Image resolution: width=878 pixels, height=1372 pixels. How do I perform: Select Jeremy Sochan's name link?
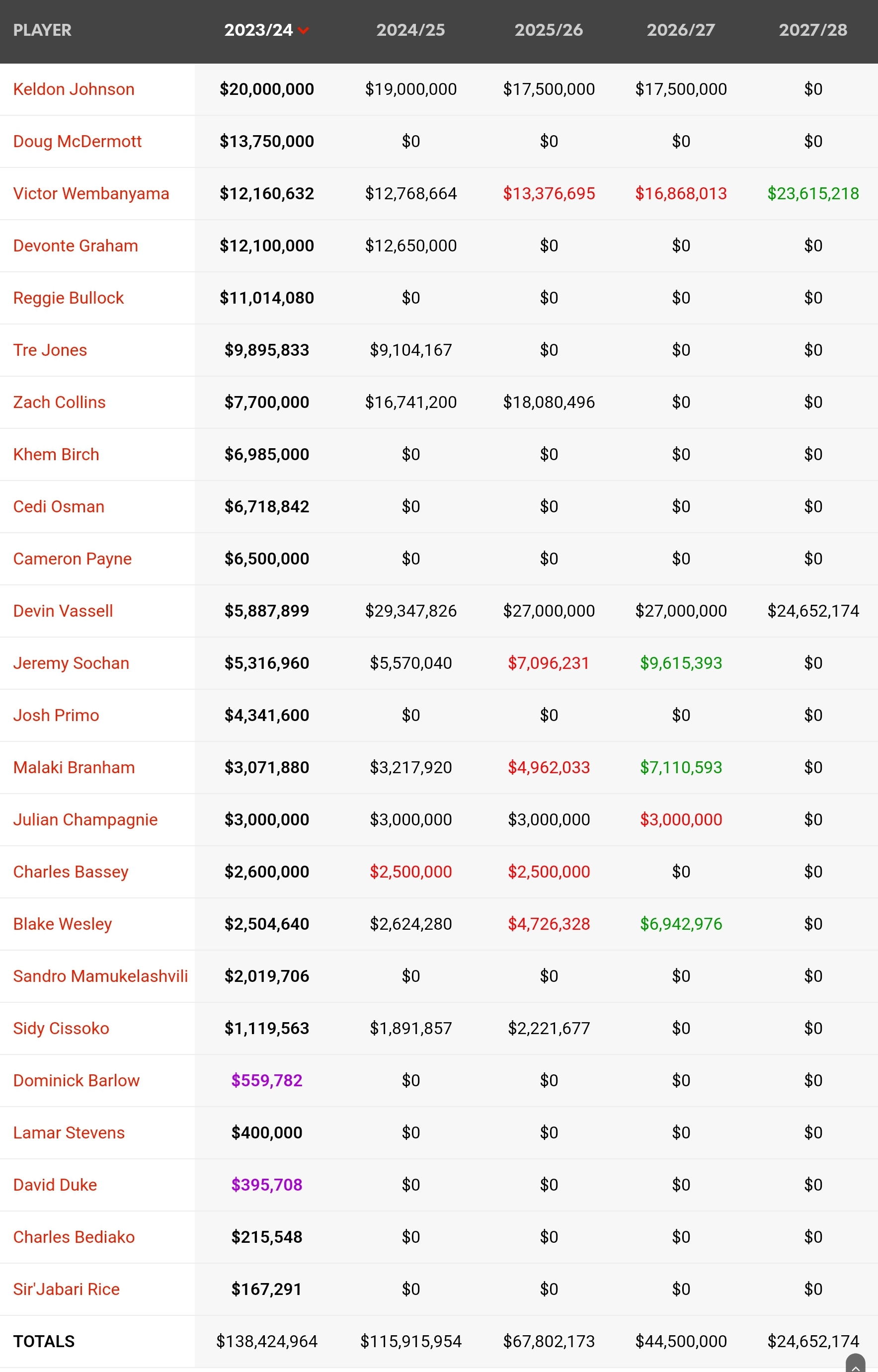(71, 663)
